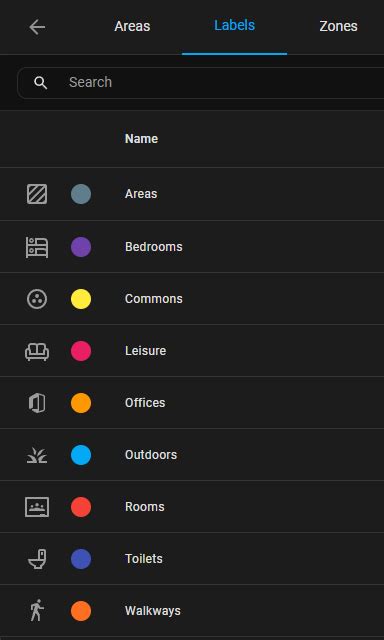Viewport: 384px width, 640px height.
Task: Switch to the Areas tab
Action: pyautogui.click(x=132, y=27)
